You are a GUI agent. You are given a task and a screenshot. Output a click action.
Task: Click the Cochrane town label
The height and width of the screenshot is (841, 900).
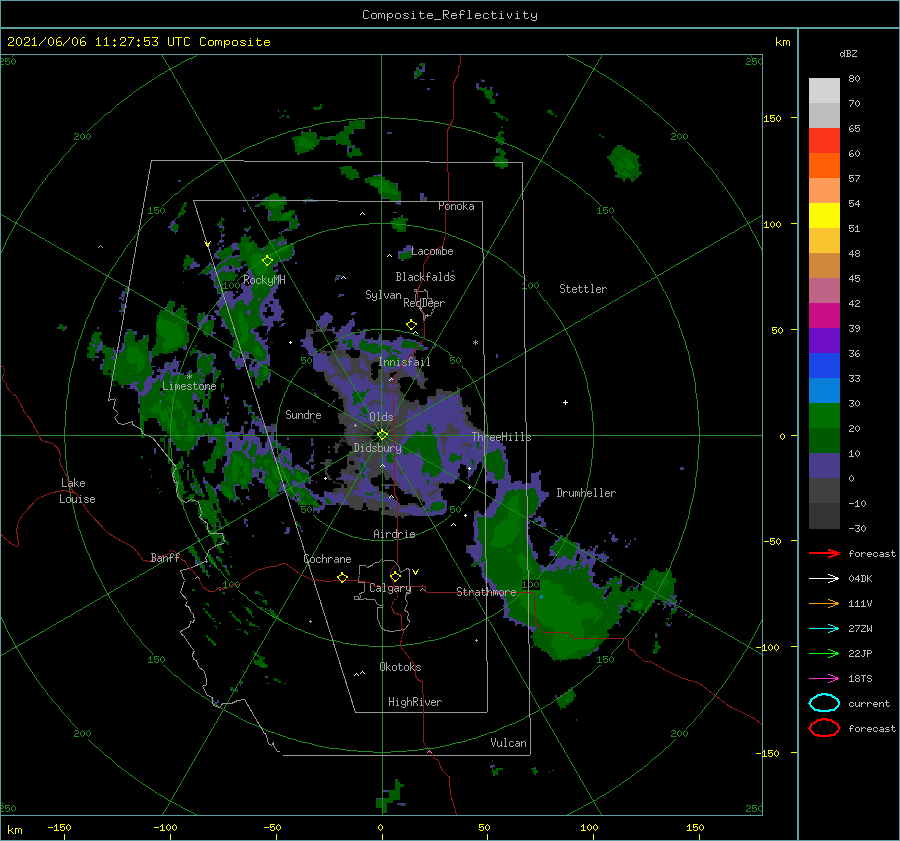[x=327, y=559]
